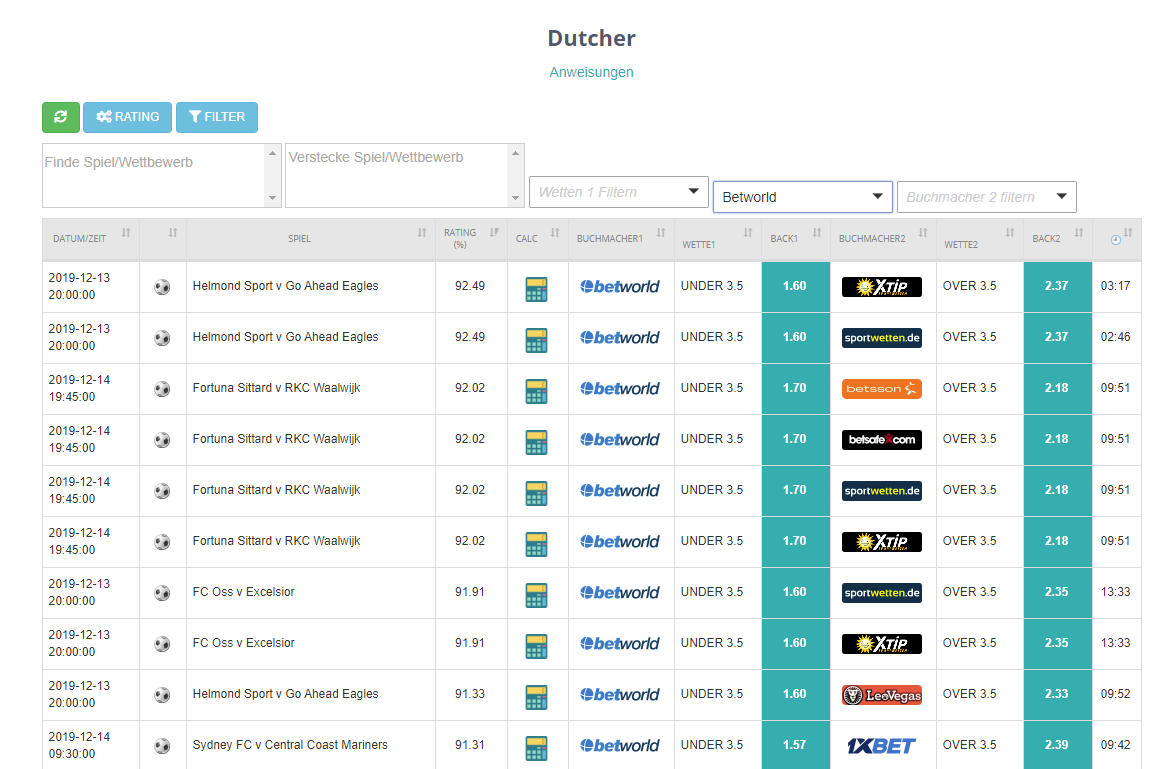Click the 1XBET bookmaker logo
The image size is (1172, 769).
pos(881,746)
